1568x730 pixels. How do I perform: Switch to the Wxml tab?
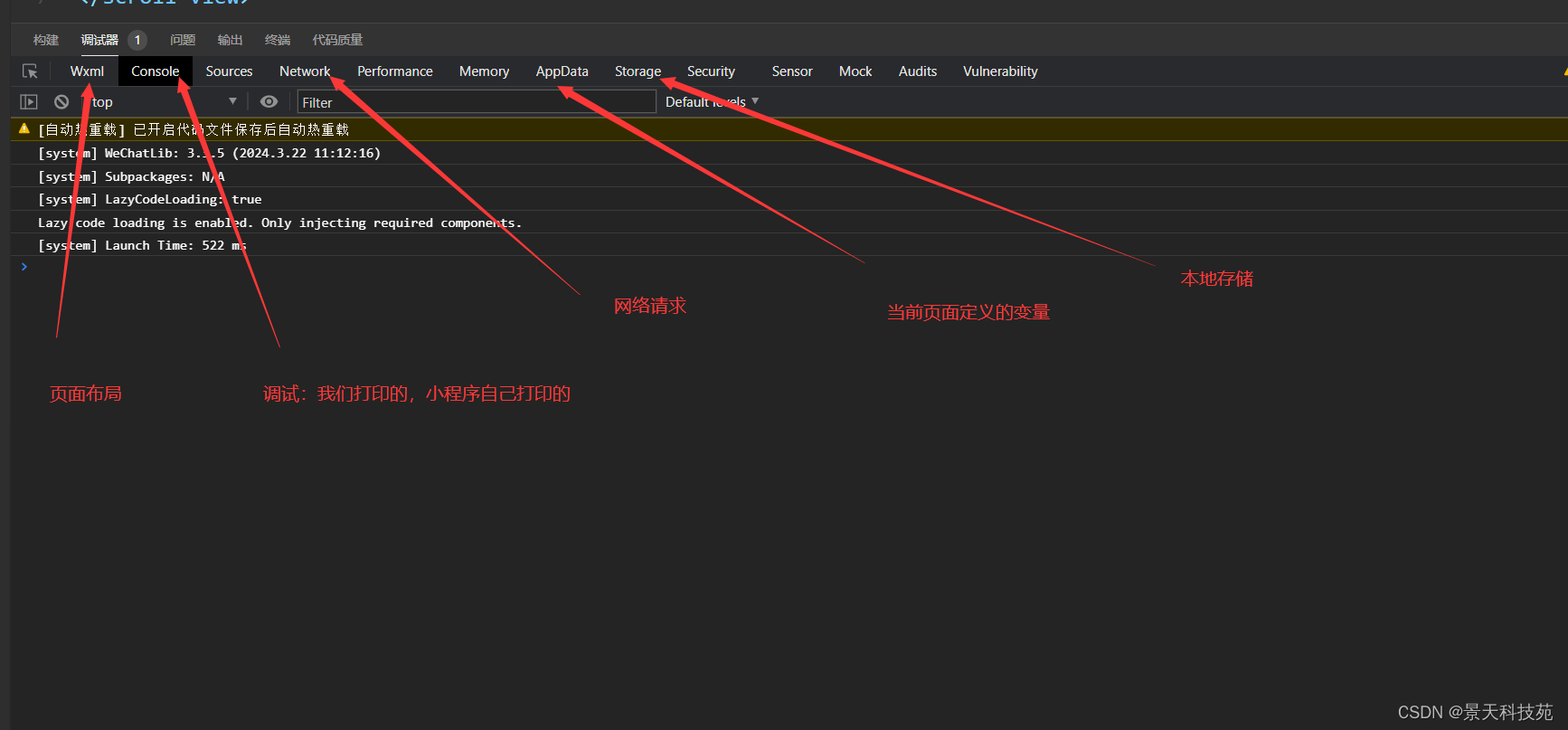(87, 71)
